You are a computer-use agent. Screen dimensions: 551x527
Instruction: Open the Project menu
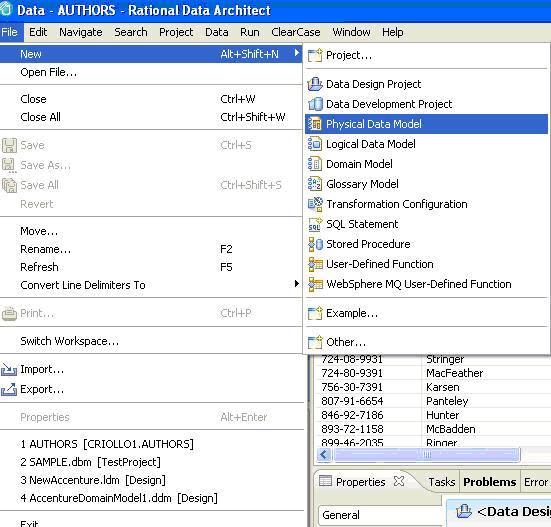click(x=176, y=32)
